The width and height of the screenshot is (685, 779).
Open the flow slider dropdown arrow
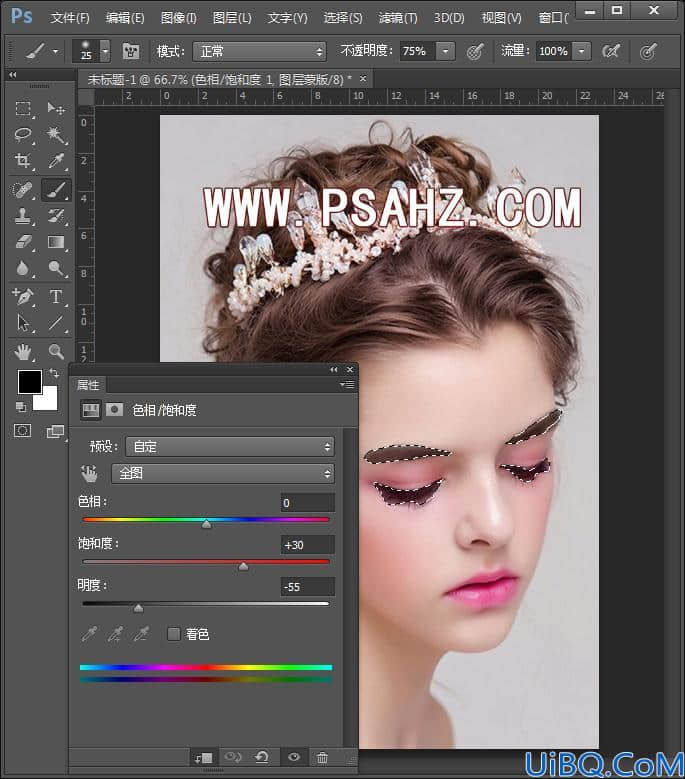(581, 51)
